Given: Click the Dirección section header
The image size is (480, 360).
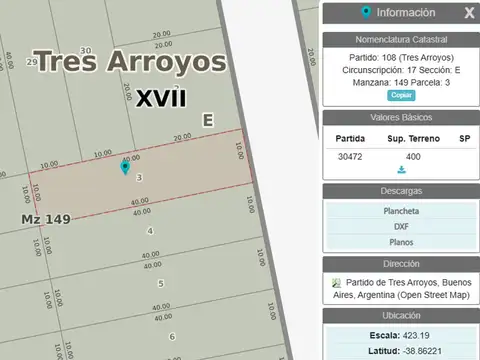Looking at the screenshot, I should pos(401,264).
